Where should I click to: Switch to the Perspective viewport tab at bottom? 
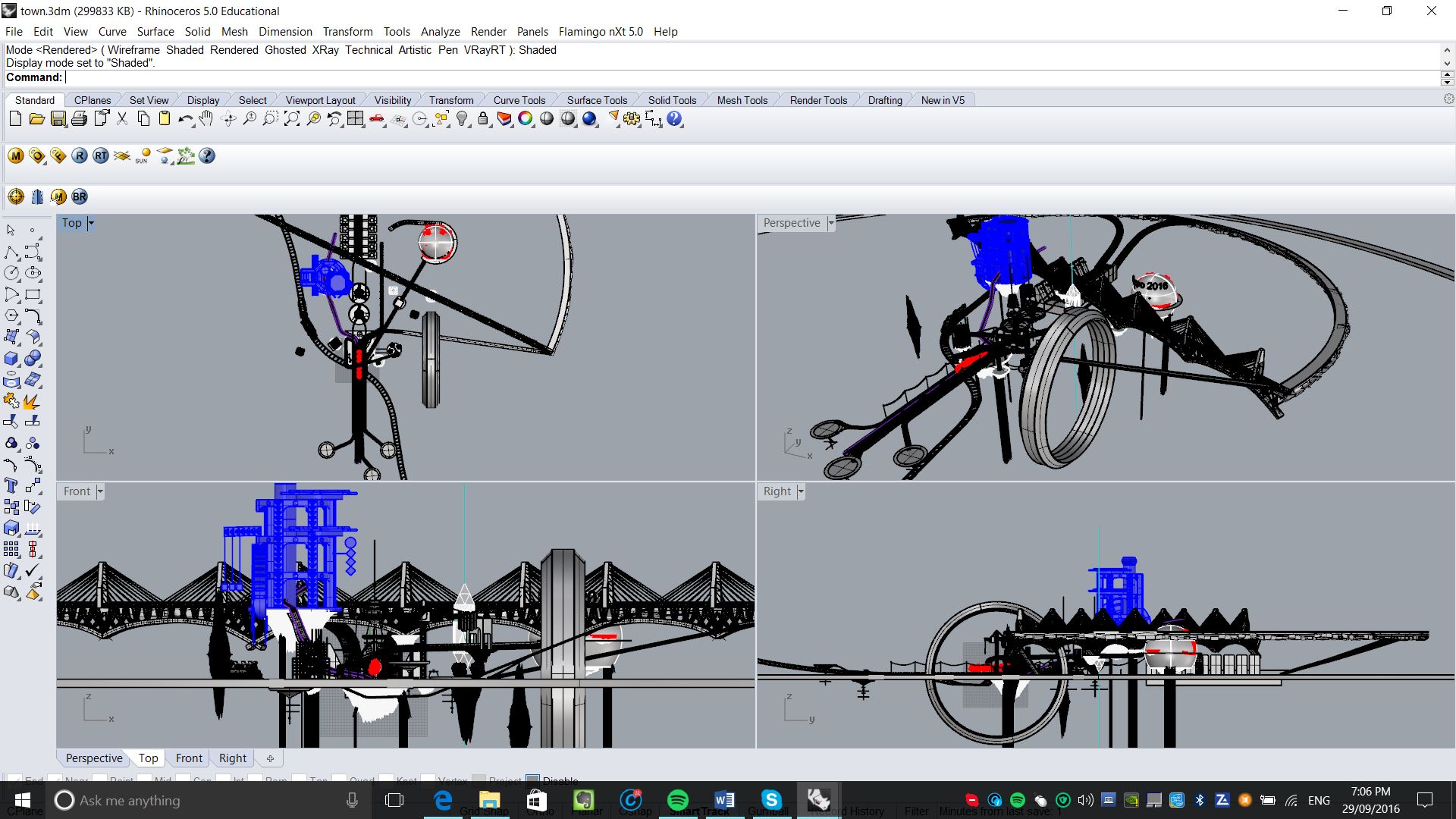coord(94,758)
